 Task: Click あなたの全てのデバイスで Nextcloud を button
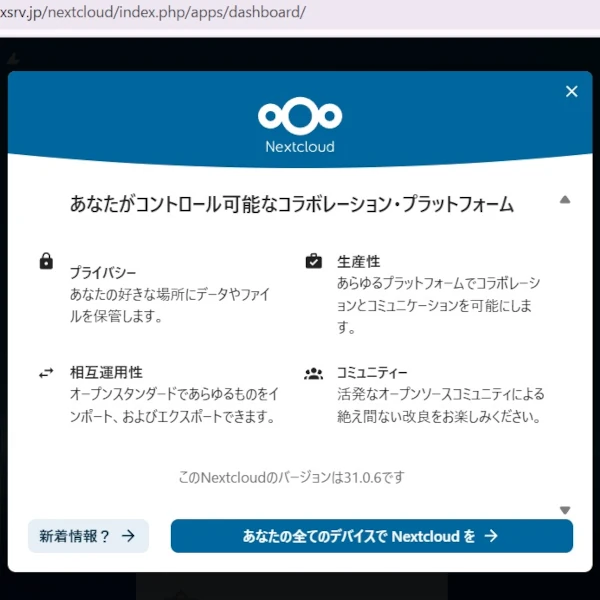click(372, 536)
